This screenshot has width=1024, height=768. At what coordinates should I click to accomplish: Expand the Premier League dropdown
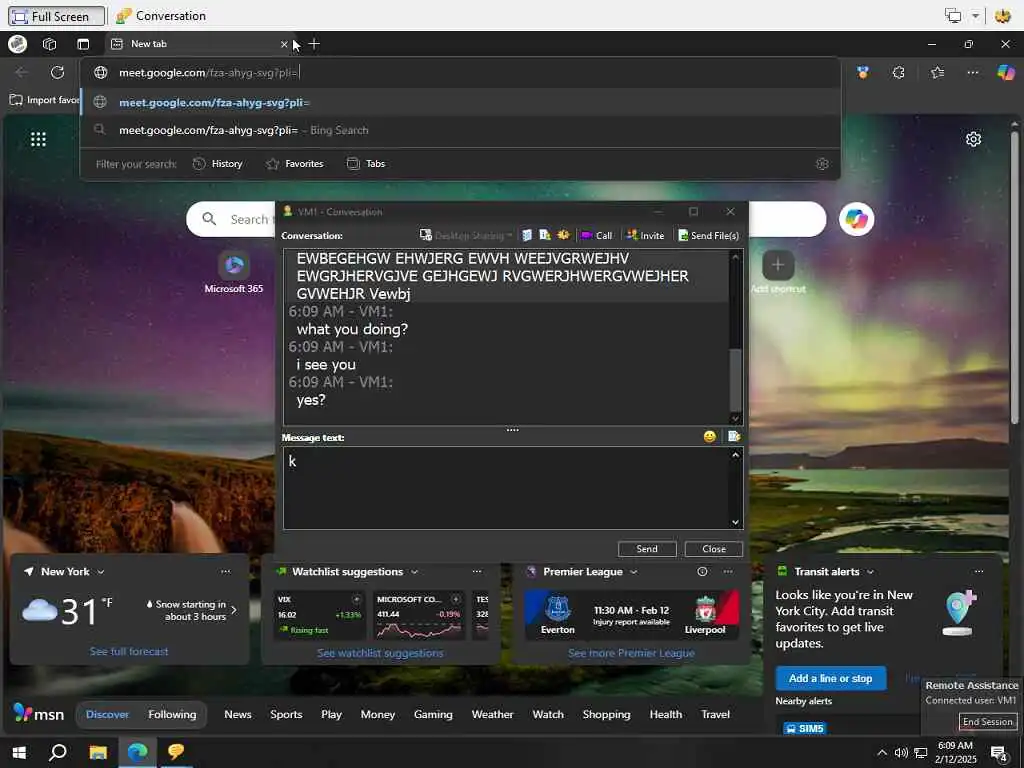[x=633, y=571]
